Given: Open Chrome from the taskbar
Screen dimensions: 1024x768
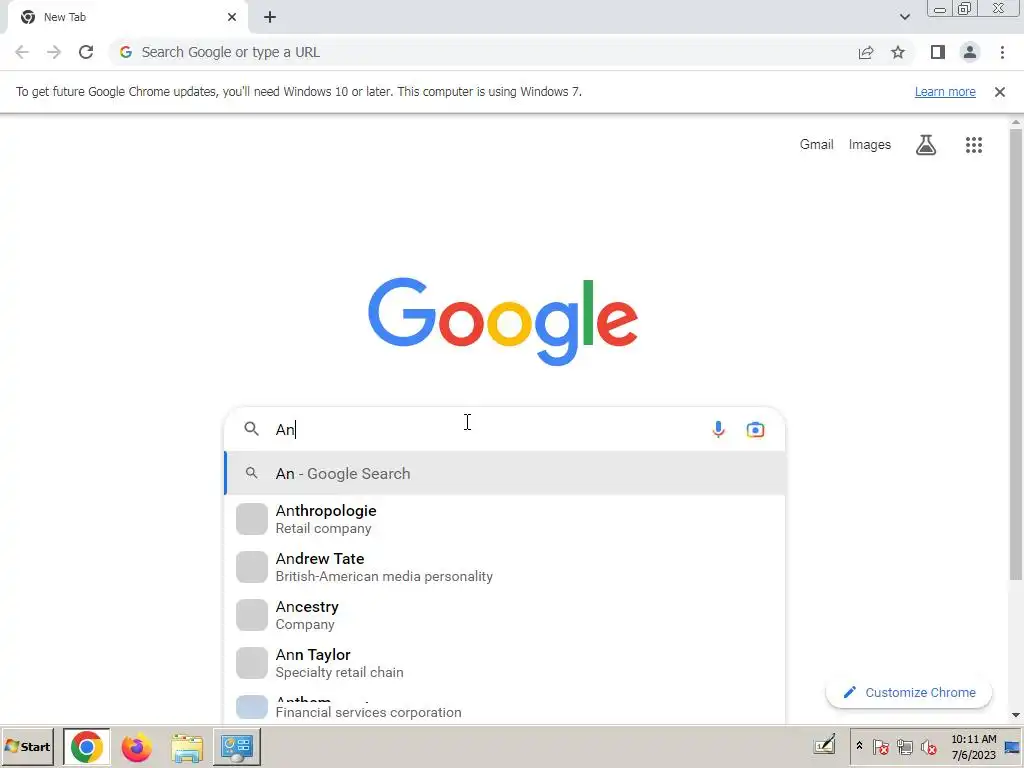Looking at the screenshot, I should coord(86,746).
